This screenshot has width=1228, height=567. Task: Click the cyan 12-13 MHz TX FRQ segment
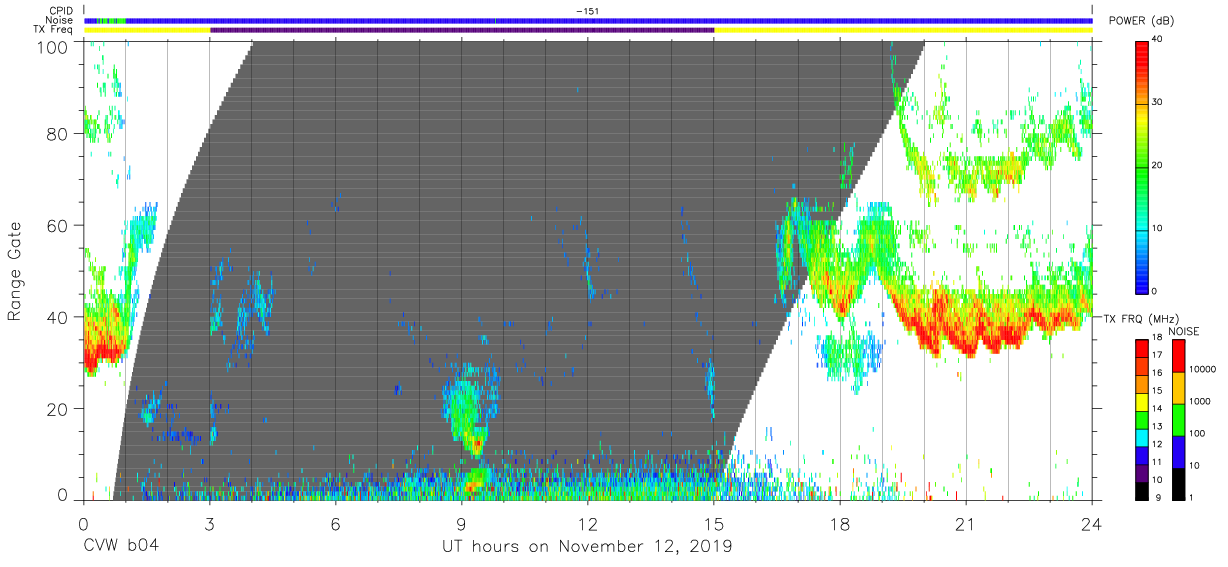click(1141, 437)
